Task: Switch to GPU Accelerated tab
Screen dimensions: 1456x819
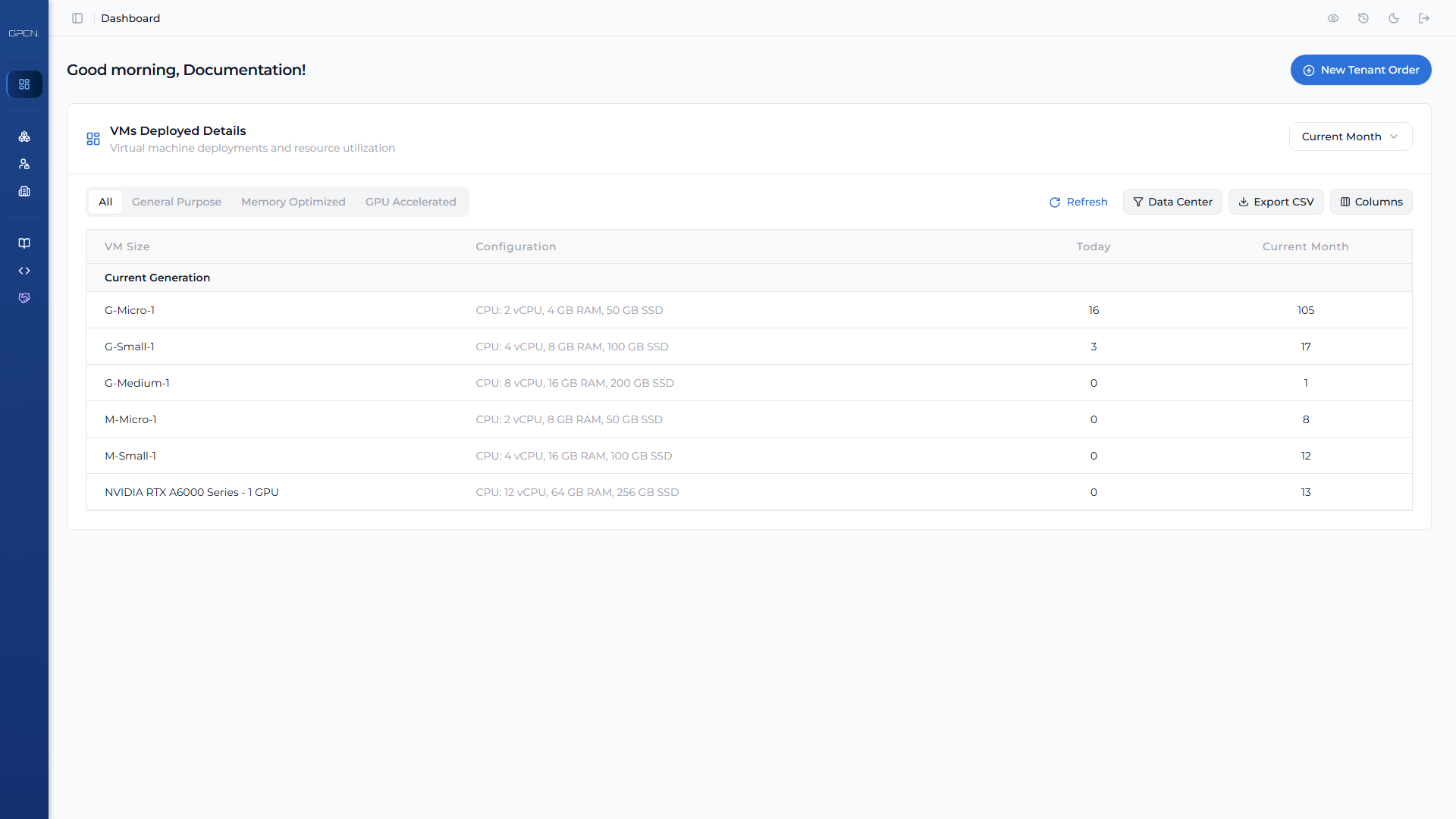Action: coord(411,202)
